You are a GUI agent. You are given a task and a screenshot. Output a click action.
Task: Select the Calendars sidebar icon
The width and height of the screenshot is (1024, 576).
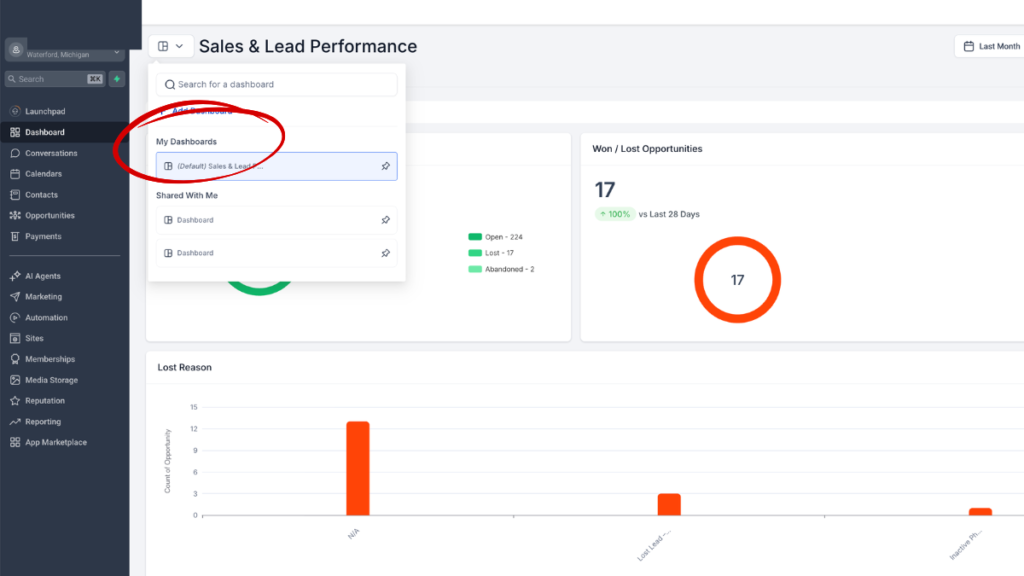44,173
